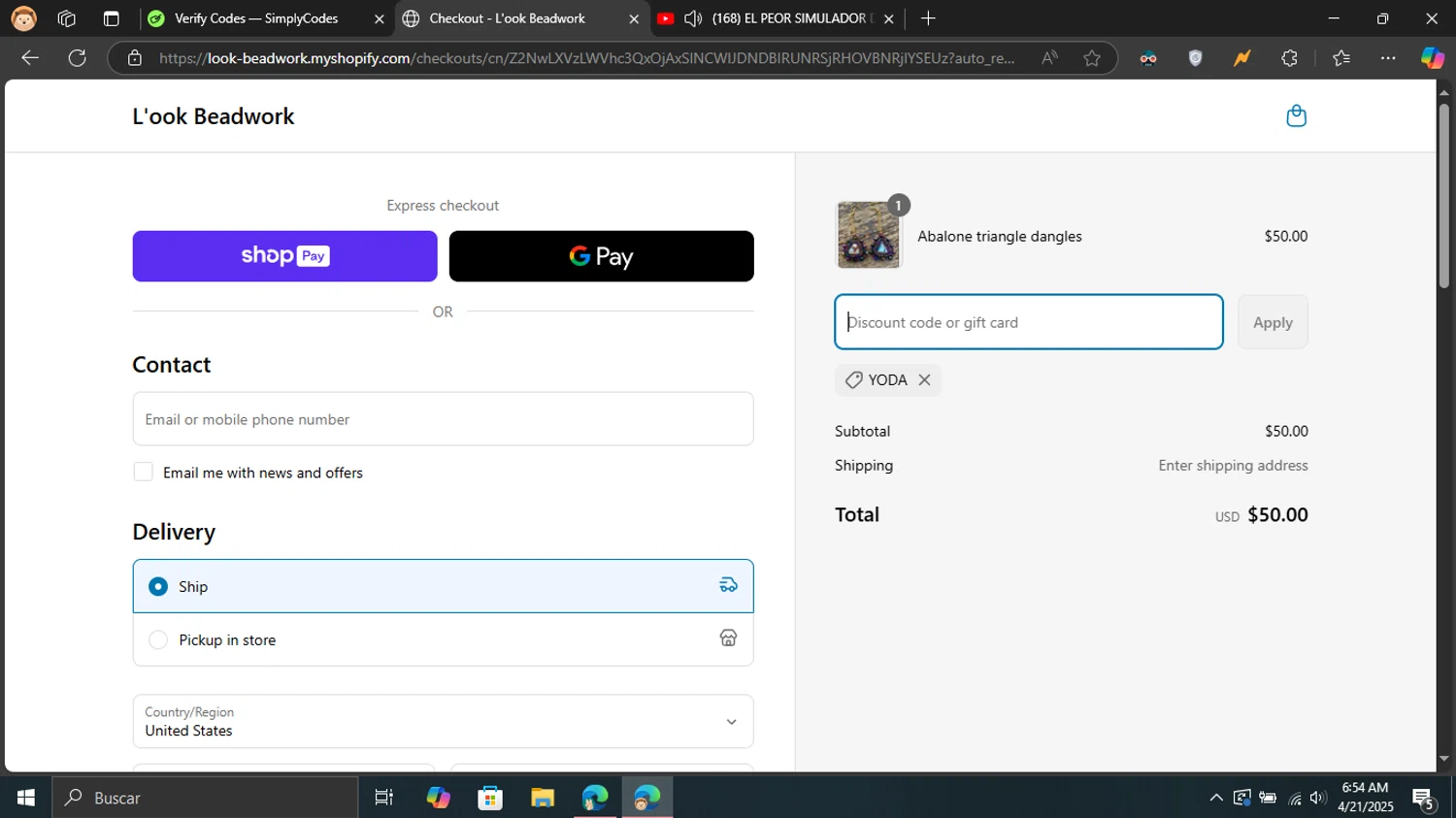View site information lock icon
Image resolution: width=1456 pixels, height=818 pixels.
click(x=135, y=58)
